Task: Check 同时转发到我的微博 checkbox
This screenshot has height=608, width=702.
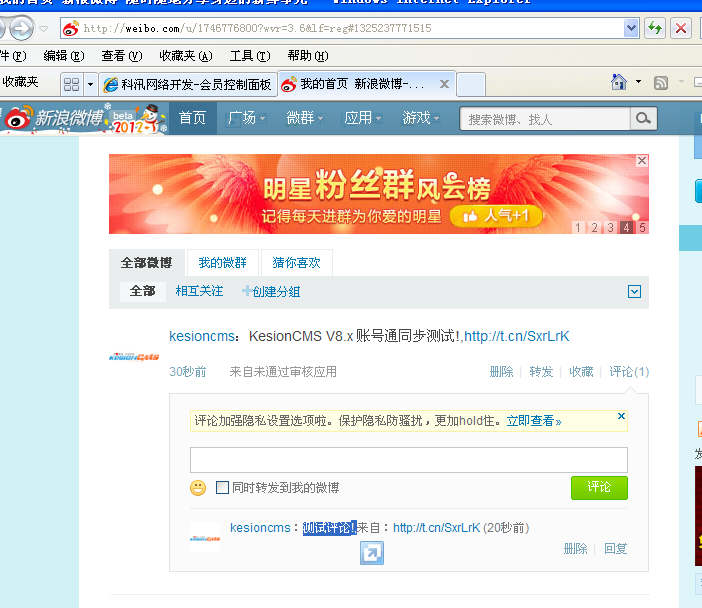Action: click(223, 488)
